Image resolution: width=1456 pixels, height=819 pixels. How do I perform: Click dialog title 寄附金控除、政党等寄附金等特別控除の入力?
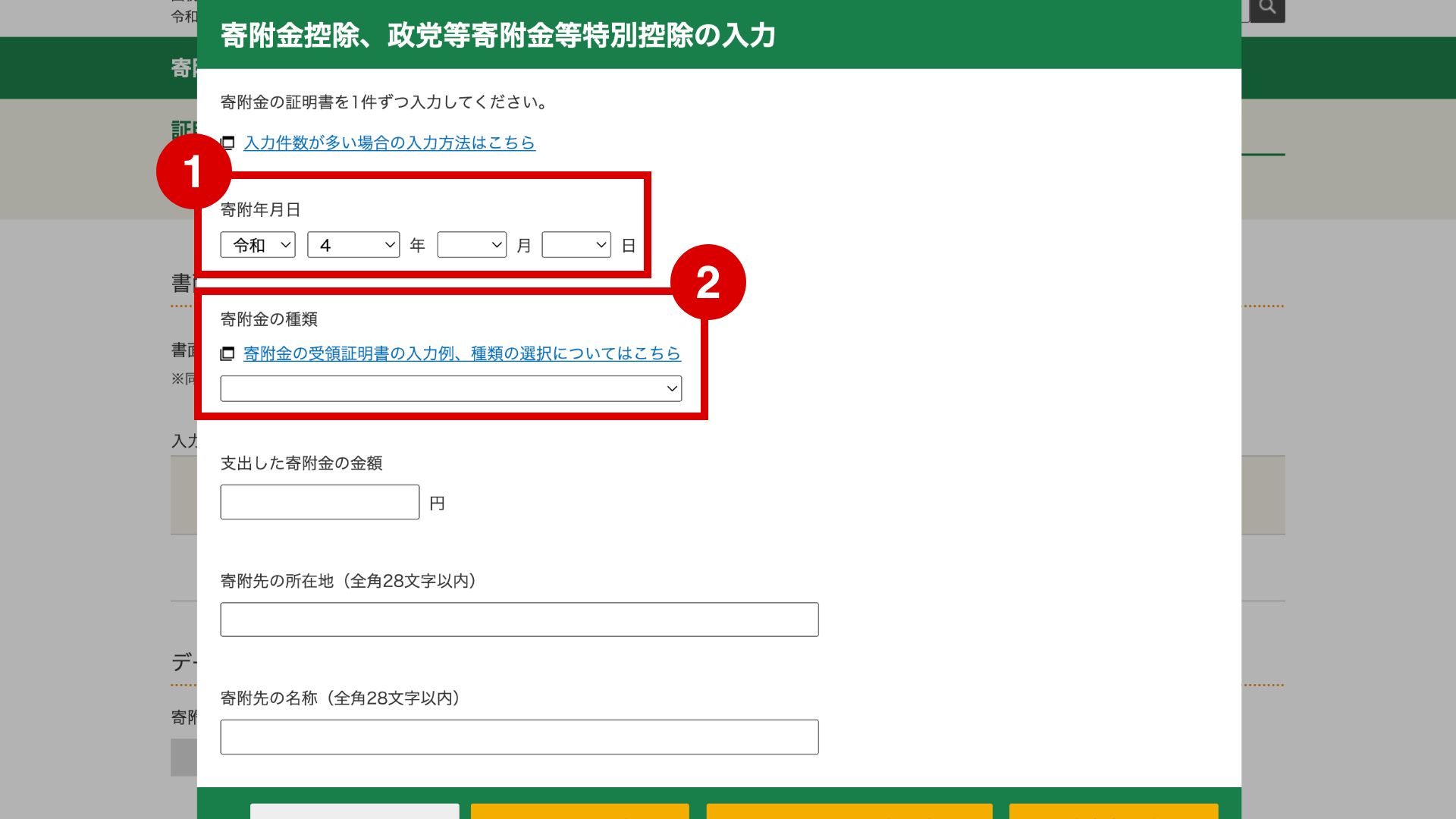497,35
